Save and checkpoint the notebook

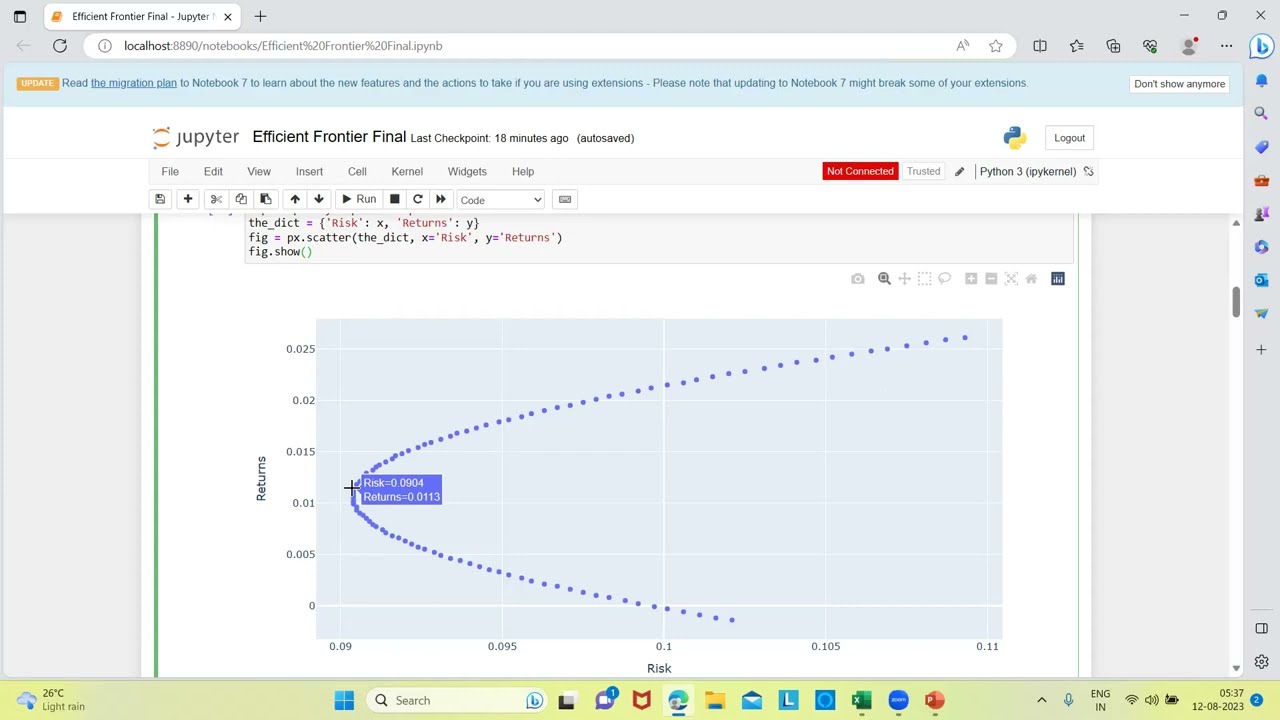(159, 199)
